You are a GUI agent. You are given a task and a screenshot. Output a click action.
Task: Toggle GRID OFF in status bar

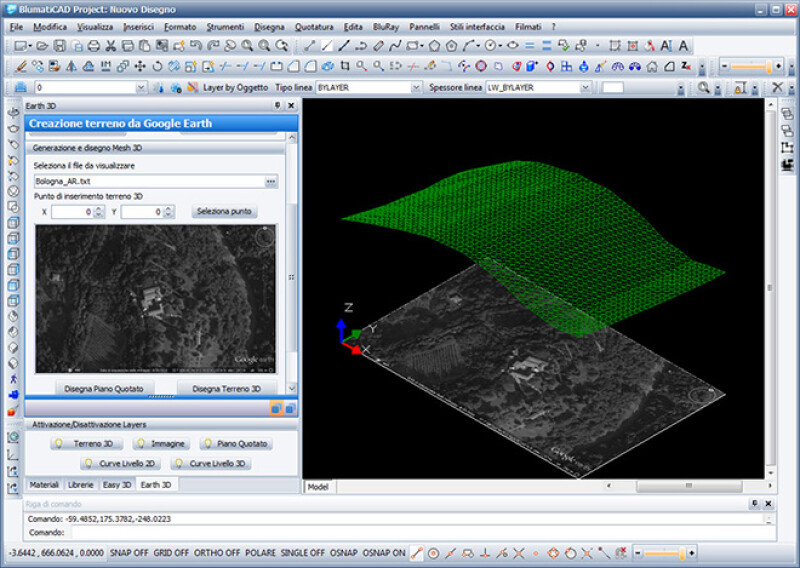pos(171,553)
